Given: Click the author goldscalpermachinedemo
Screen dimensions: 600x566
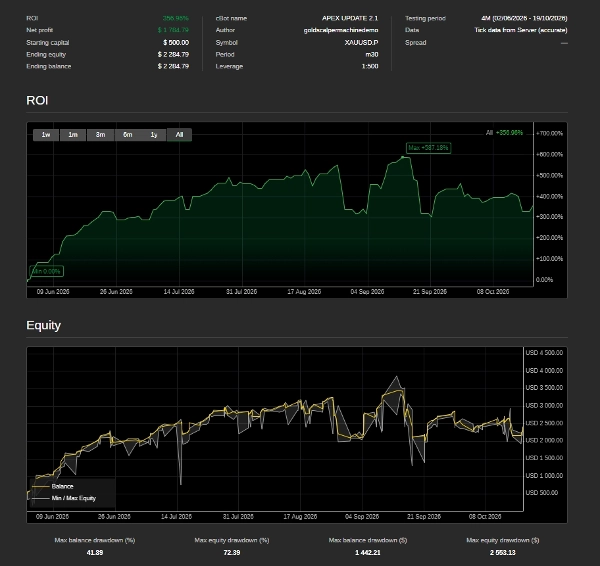Looking at the screenshot, I should coord(341,30).
